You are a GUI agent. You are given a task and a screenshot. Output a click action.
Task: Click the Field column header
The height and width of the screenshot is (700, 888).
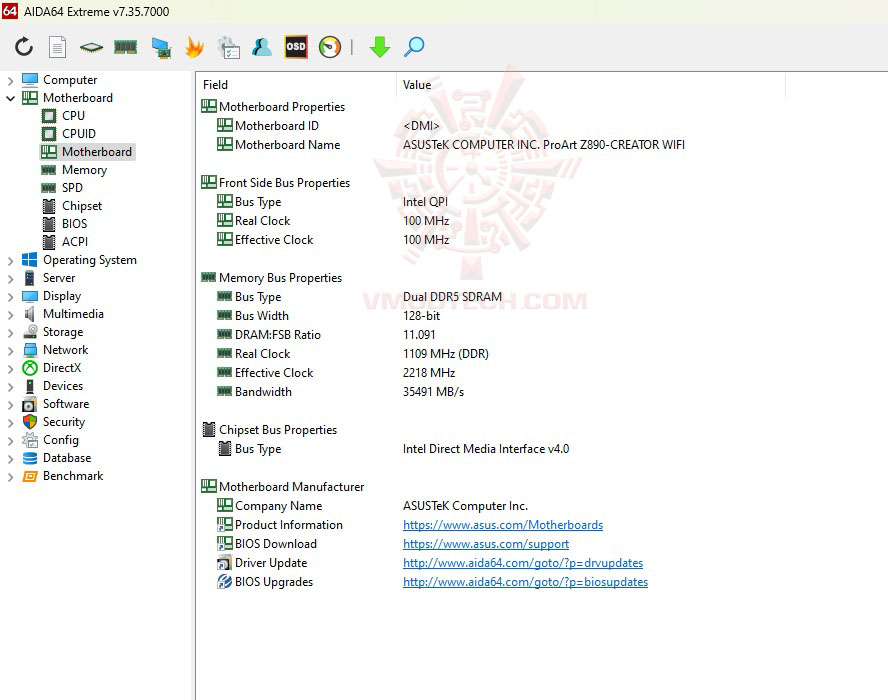click(296, 85)
